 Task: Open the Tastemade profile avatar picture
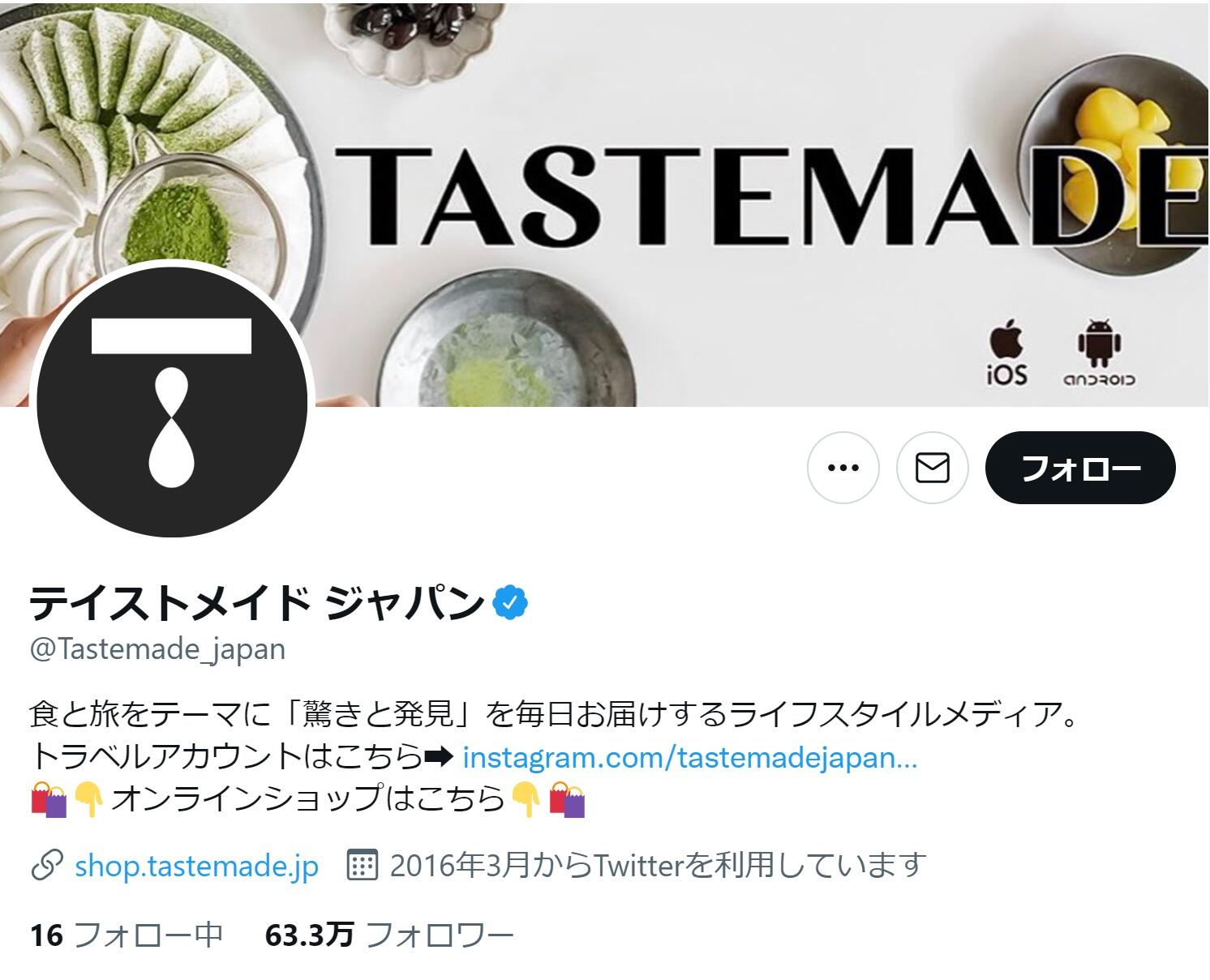pos(172,401)
